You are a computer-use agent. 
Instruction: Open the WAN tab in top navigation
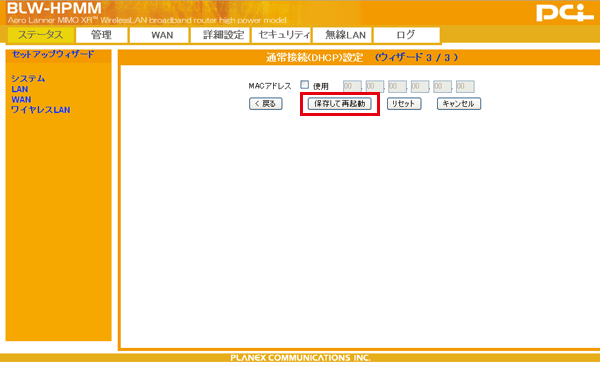pos(159,35)
